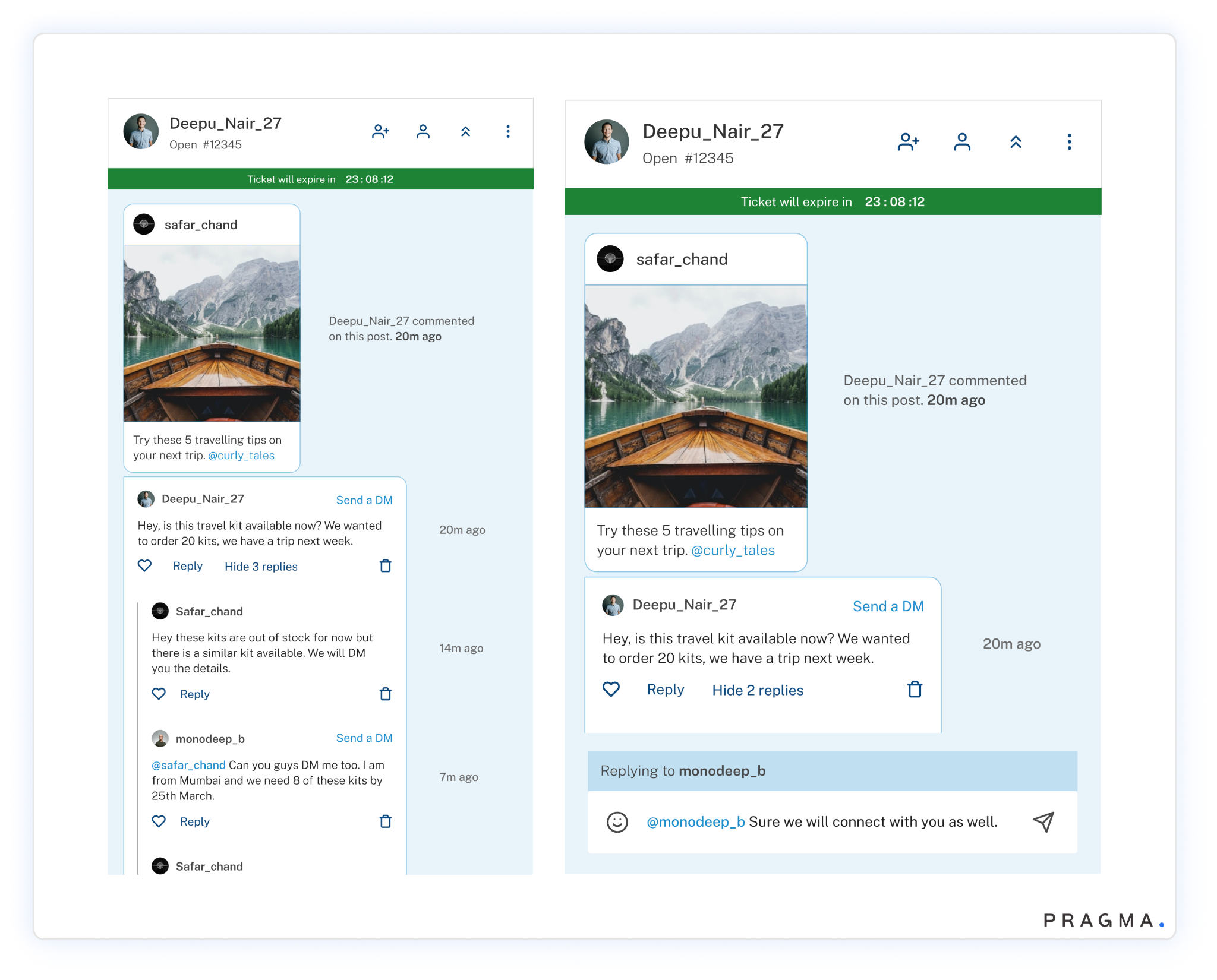Image resolution: width=1217 pixels, height=980 pixels.
Task: Click Deepu_Nair_27 avatar in right panel header
Action: (x=607, y=142)
